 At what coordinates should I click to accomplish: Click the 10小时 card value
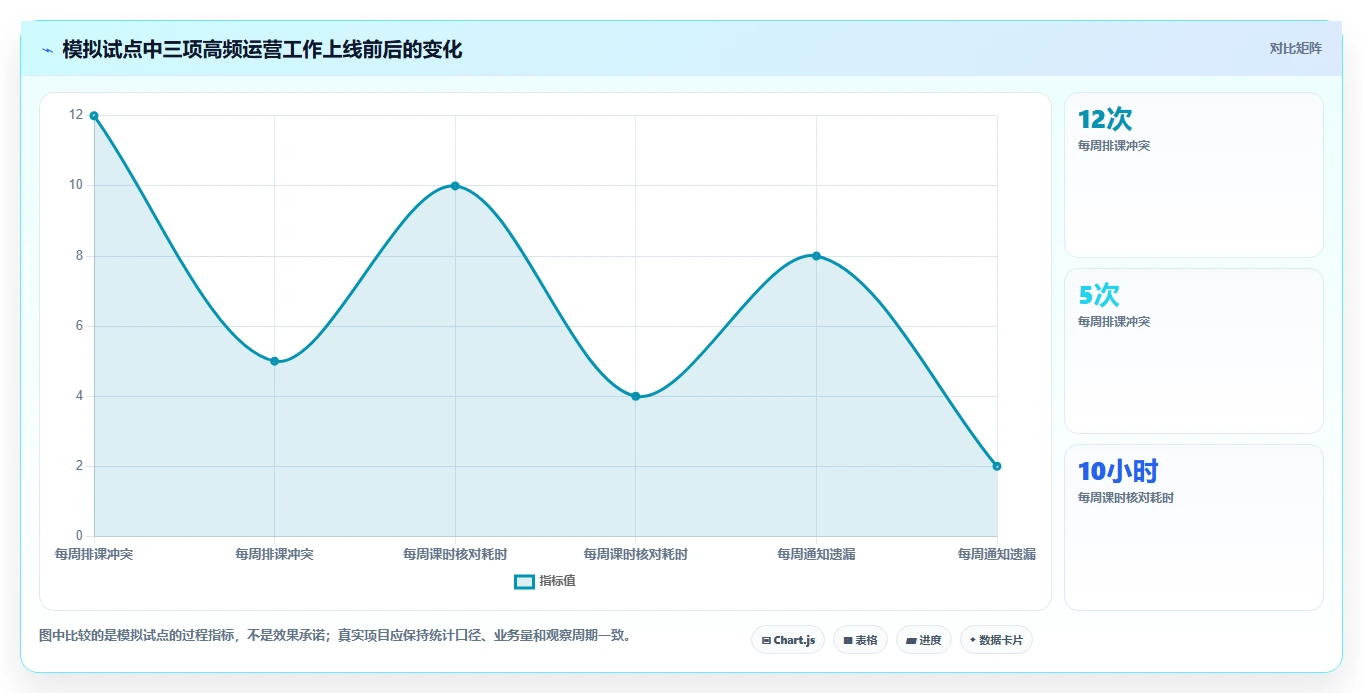point(1118,472)
